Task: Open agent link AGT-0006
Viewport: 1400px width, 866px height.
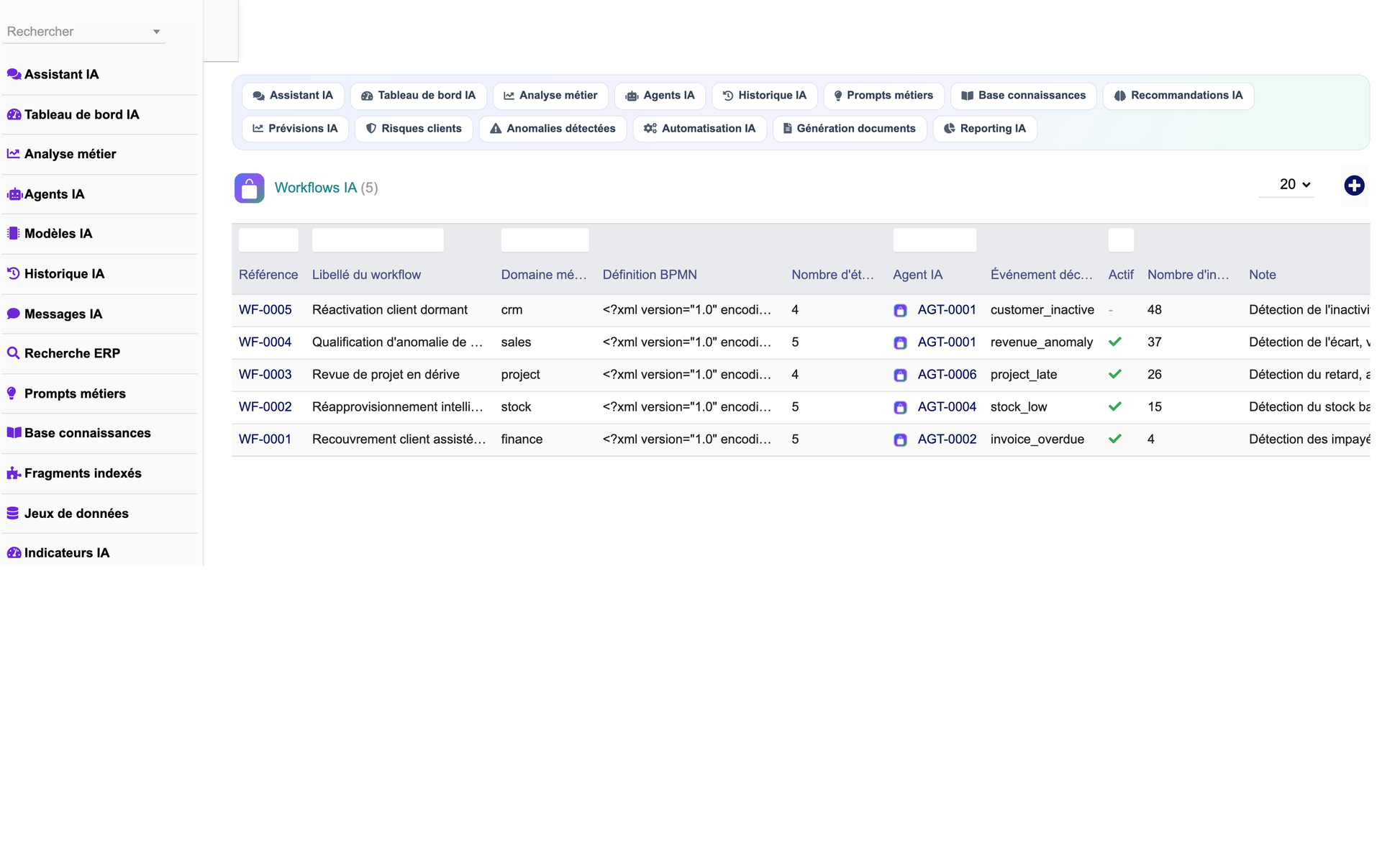Action: point(947,375)
